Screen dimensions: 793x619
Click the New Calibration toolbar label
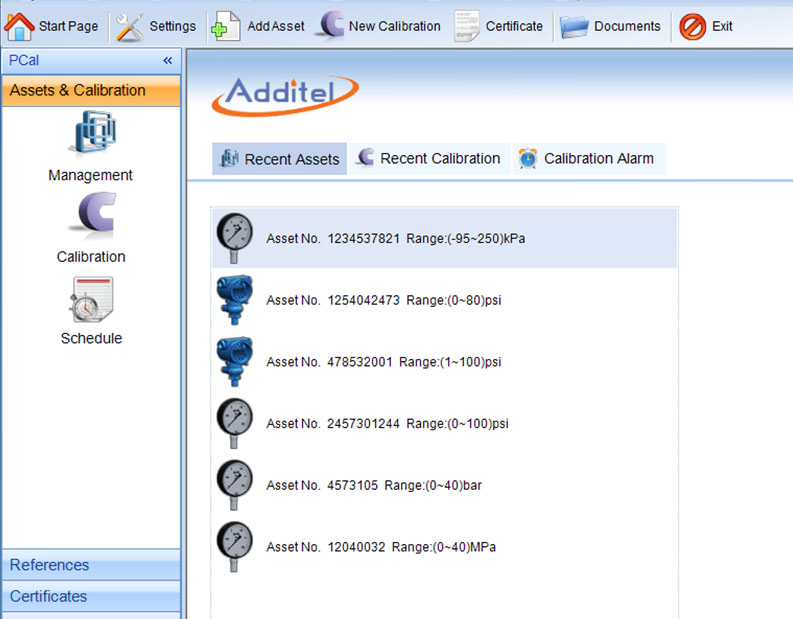point(394,26)
